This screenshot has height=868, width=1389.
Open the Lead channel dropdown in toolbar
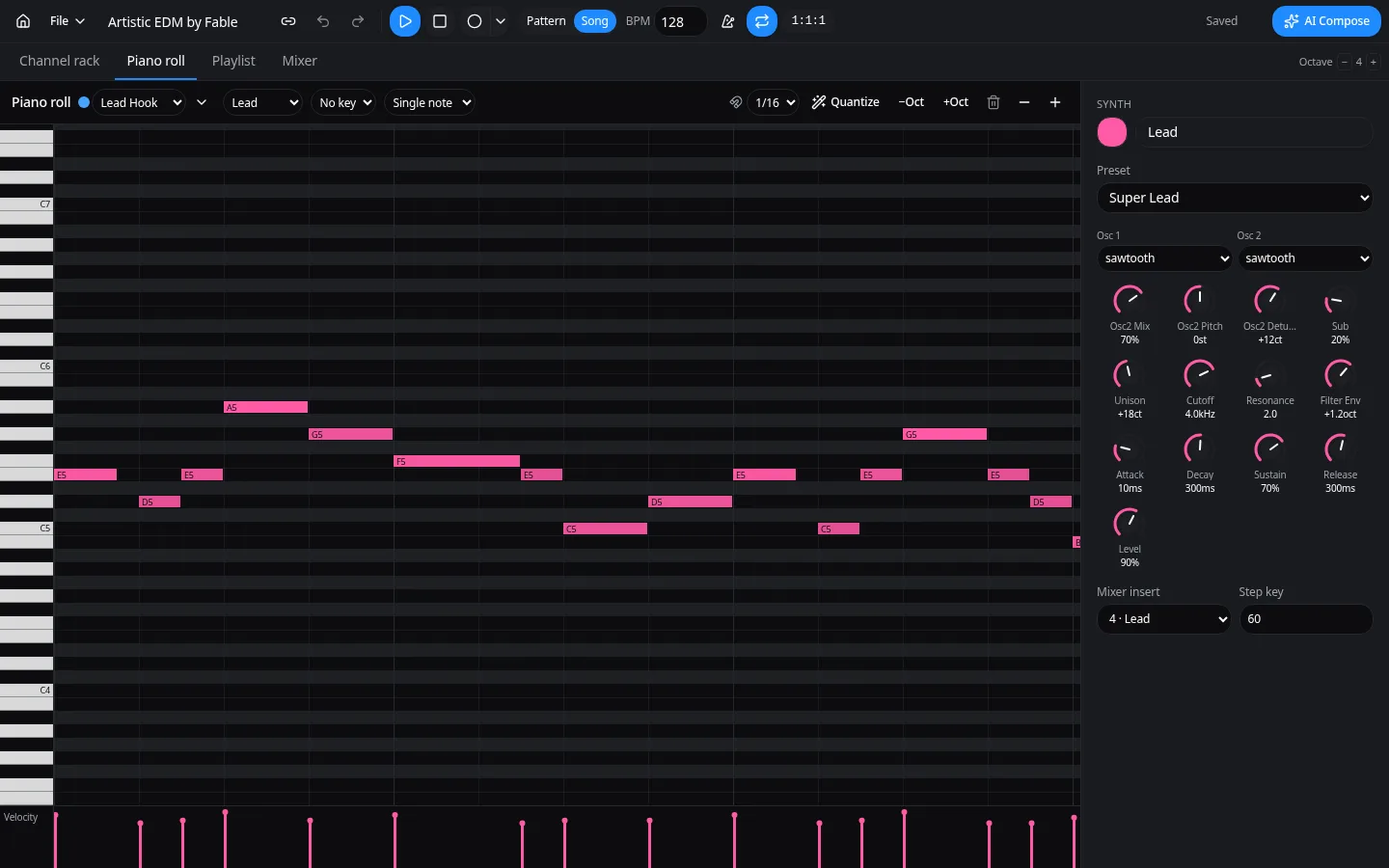click(262, 102)
